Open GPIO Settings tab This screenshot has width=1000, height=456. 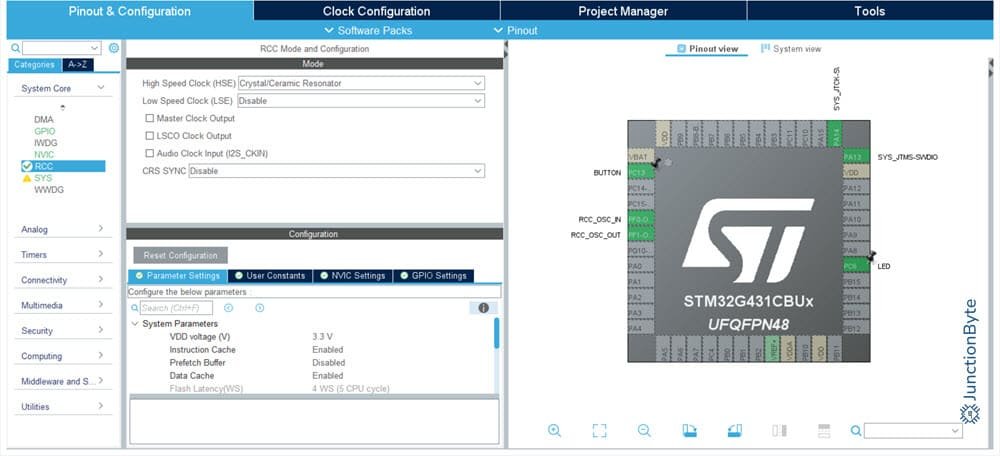[x=434, y=276]
